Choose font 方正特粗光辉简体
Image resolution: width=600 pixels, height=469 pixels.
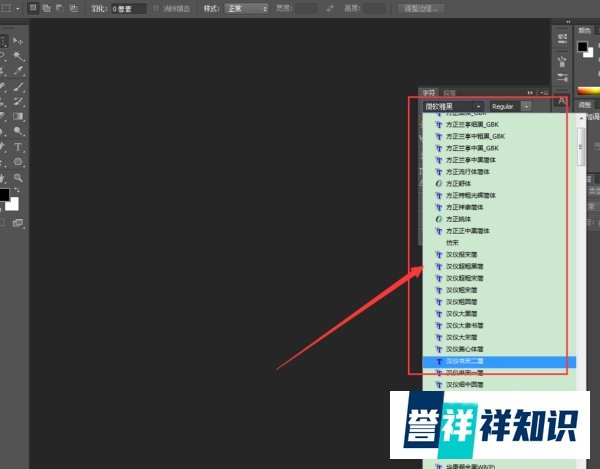tap(499, 195)
